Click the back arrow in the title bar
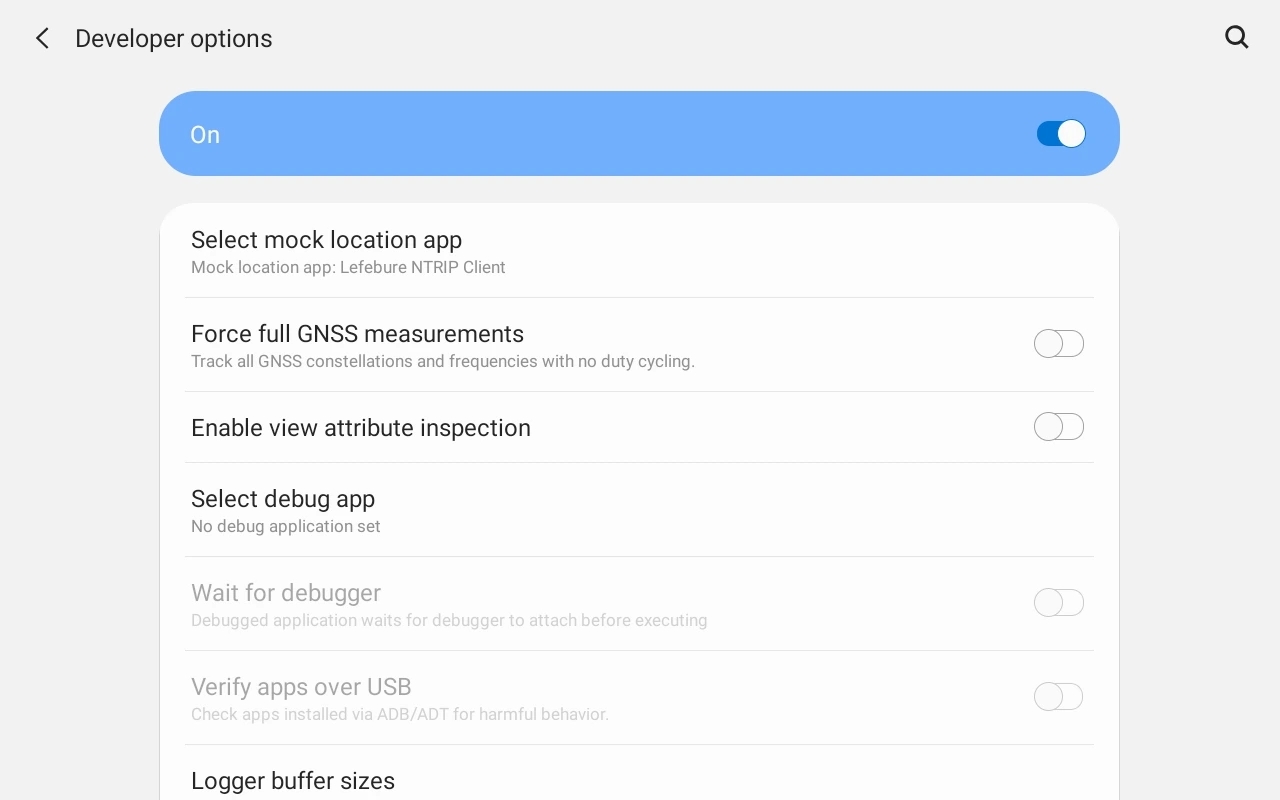1280x800 pixels. tap(41, 38)
